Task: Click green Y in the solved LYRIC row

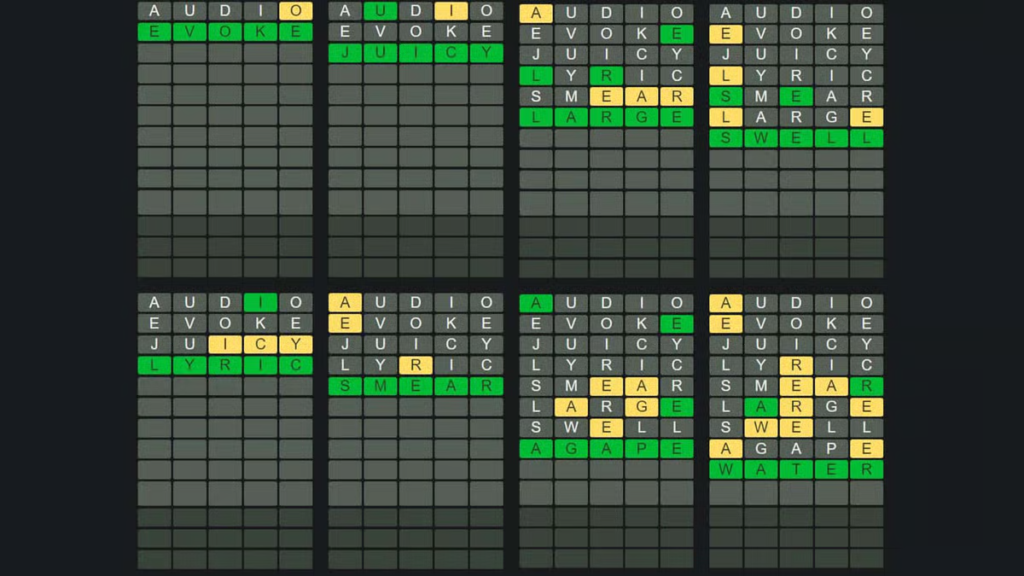Action: pos(189,365)
